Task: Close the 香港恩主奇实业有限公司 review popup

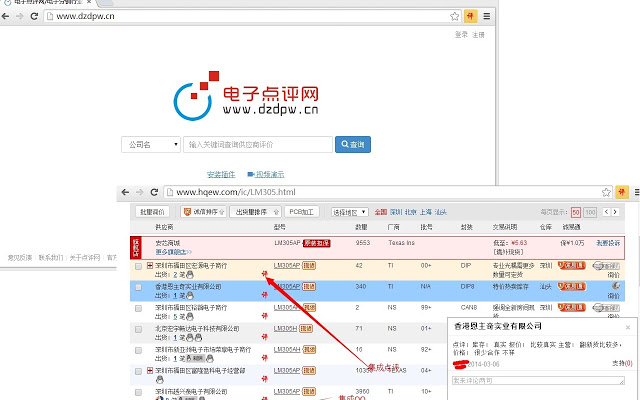Action: (x=628, y=327)
